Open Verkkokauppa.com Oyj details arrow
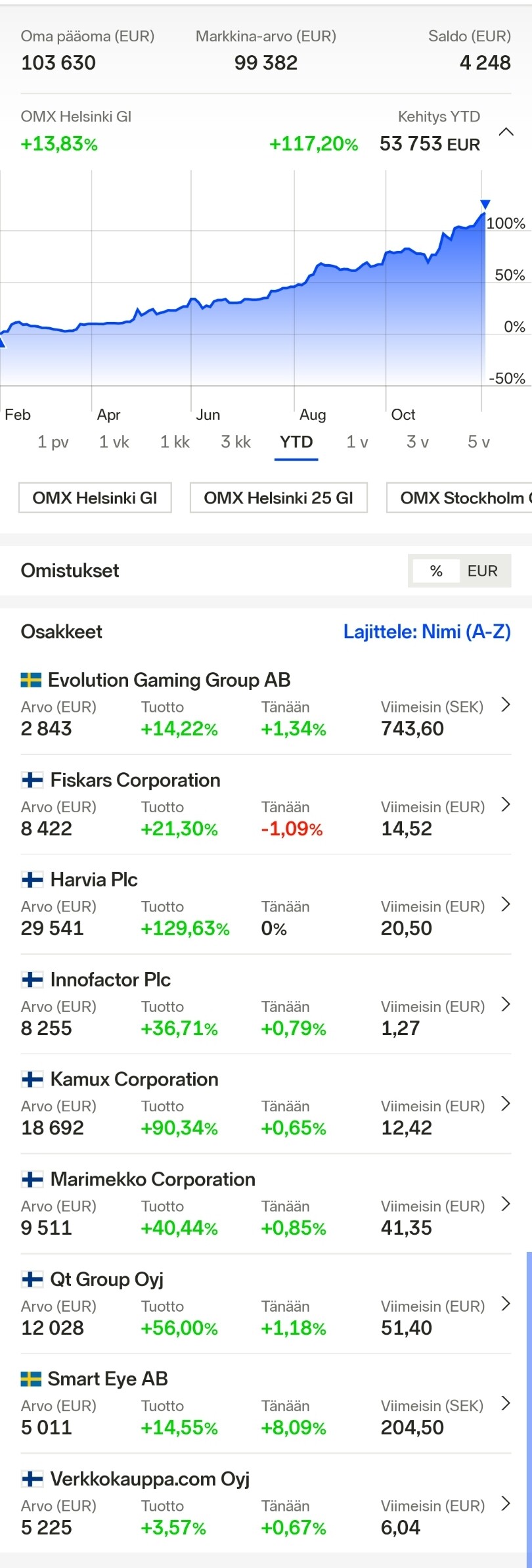This screenshot has width=532, height=1568. (506, 1504)
